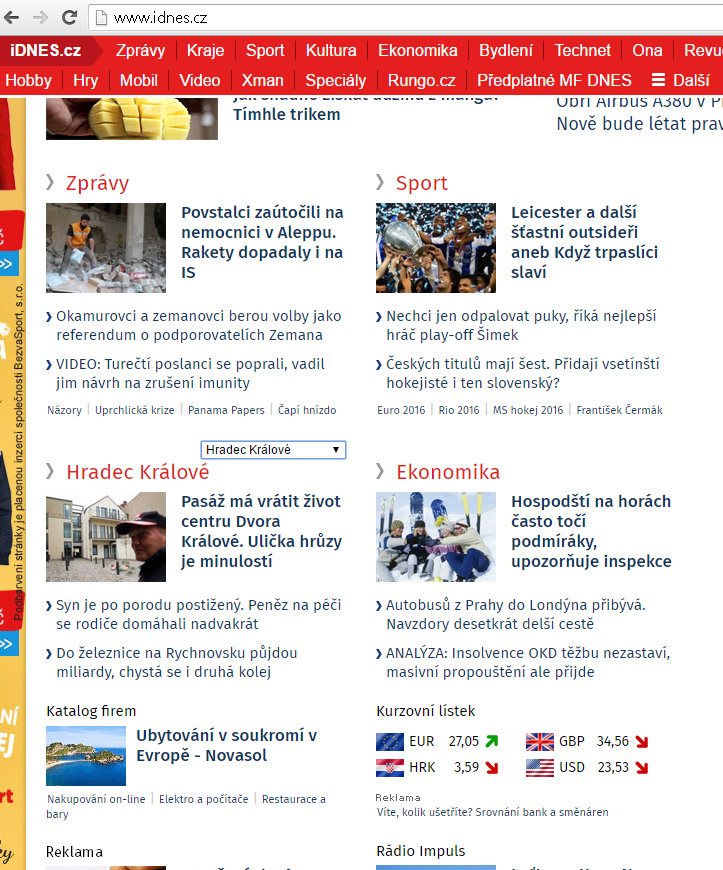
Task: Open Rungo.cz link in navigation
Action: [x=422, y=80]
